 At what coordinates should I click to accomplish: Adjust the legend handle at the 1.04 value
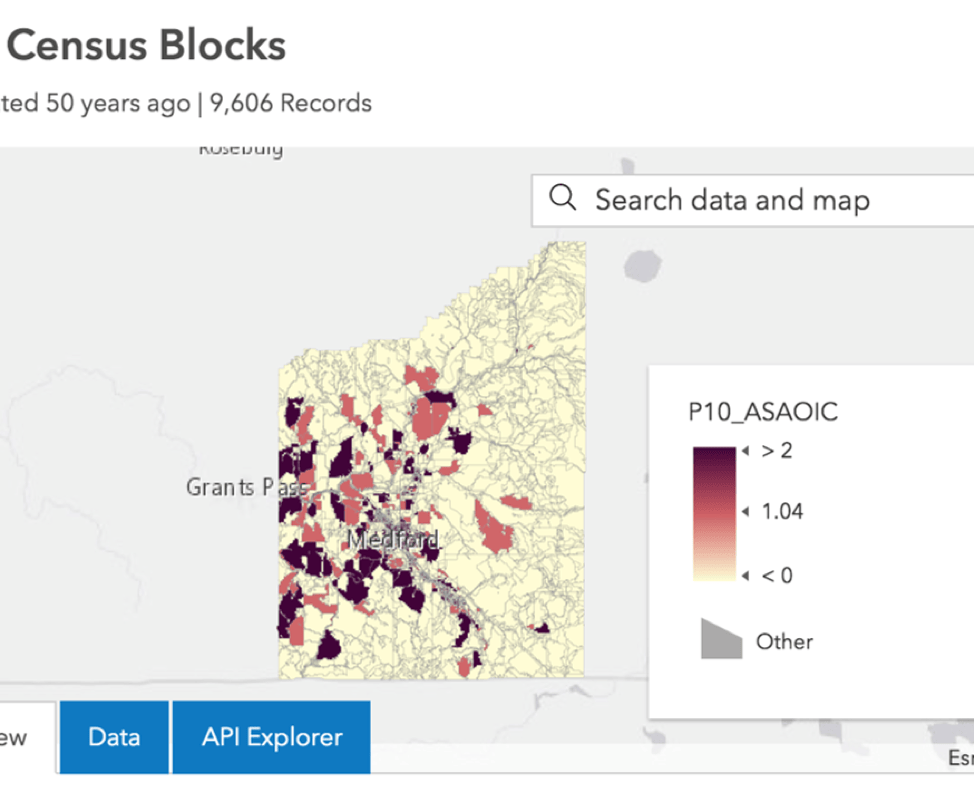(x=744, y=511)
